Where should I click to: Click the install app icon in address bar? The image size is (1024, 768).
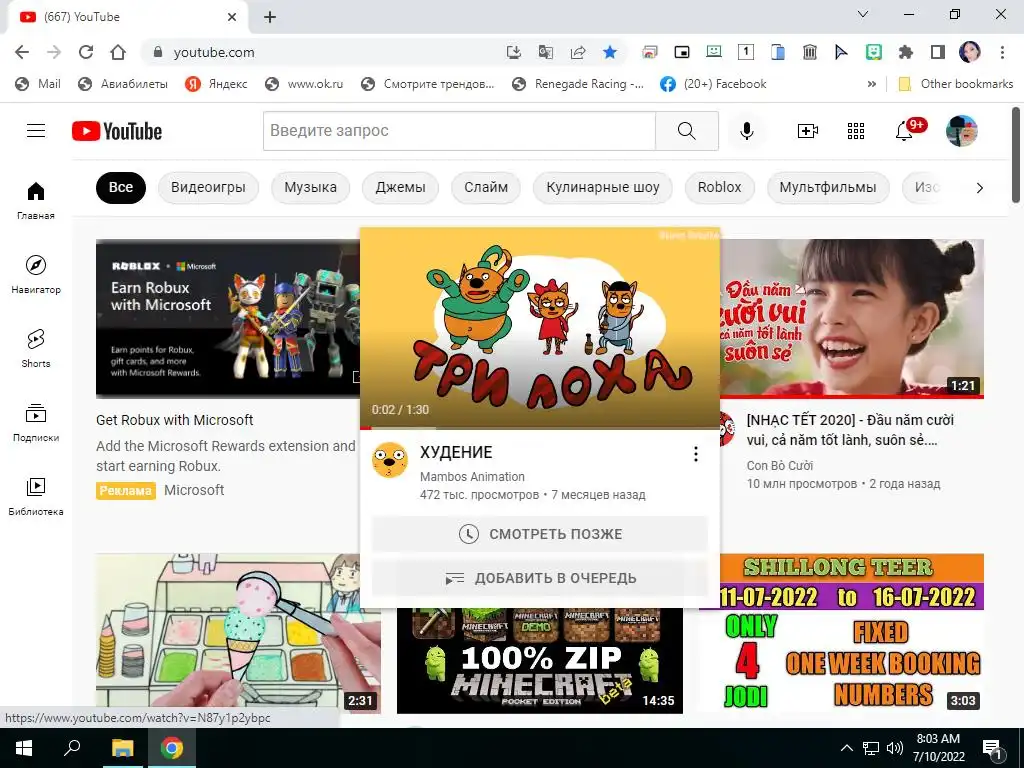point(514,52)
